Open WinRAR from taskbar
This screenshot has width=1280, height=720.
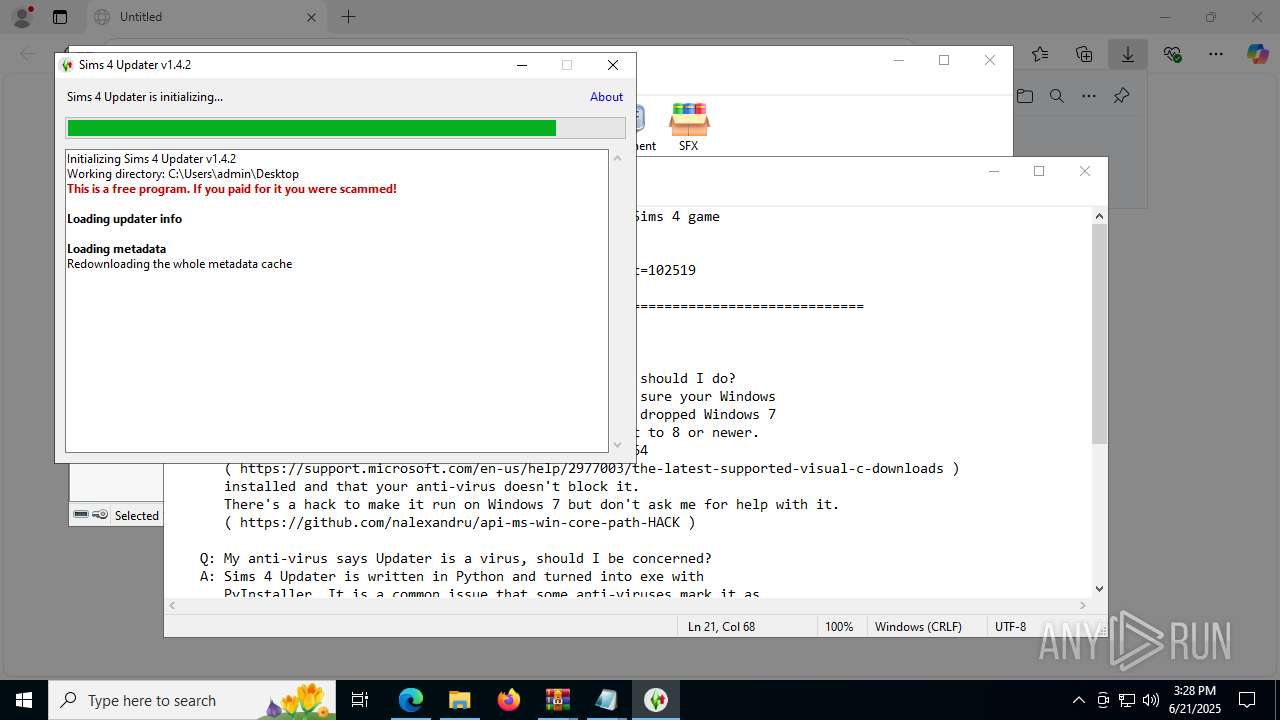[558, 700]
